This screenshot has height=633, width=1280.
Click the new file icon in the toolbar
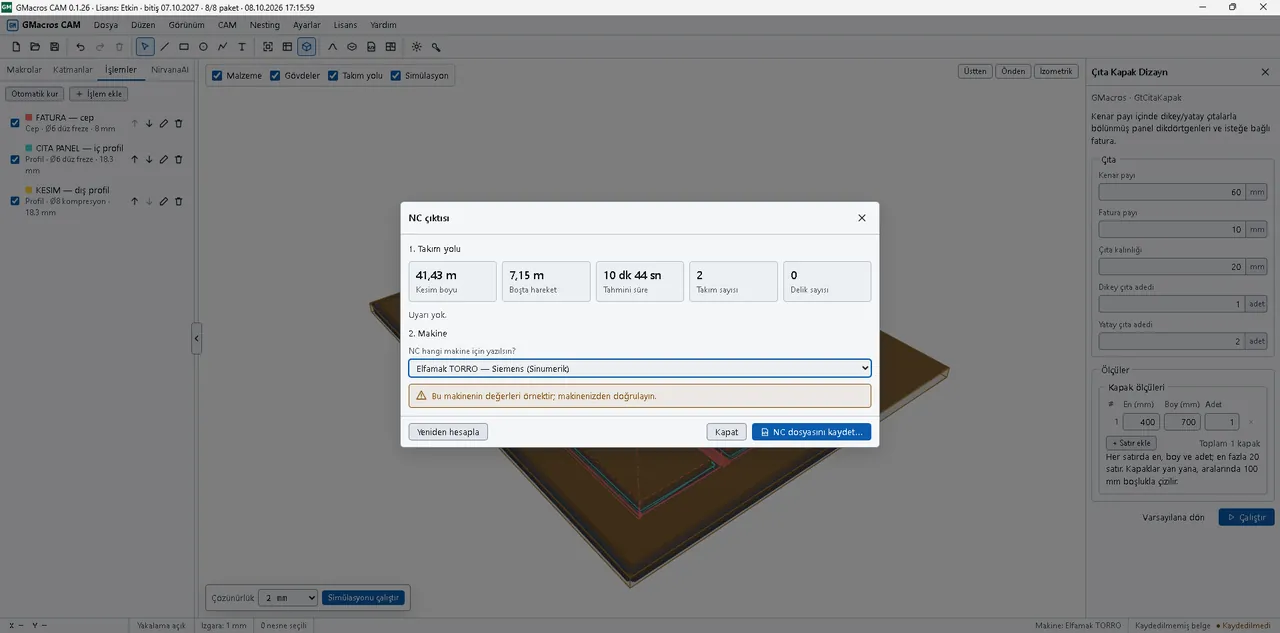(x=17, y=47)
